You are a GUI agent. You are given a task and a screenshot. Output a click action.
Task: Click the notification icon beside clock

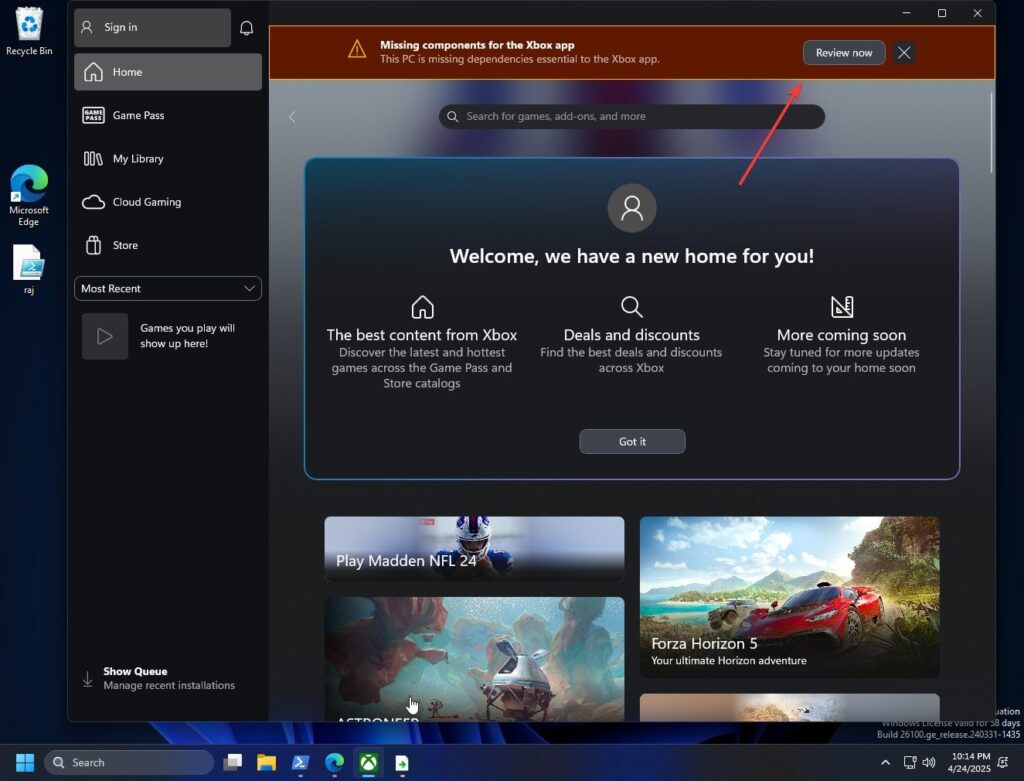point(1003,762)
